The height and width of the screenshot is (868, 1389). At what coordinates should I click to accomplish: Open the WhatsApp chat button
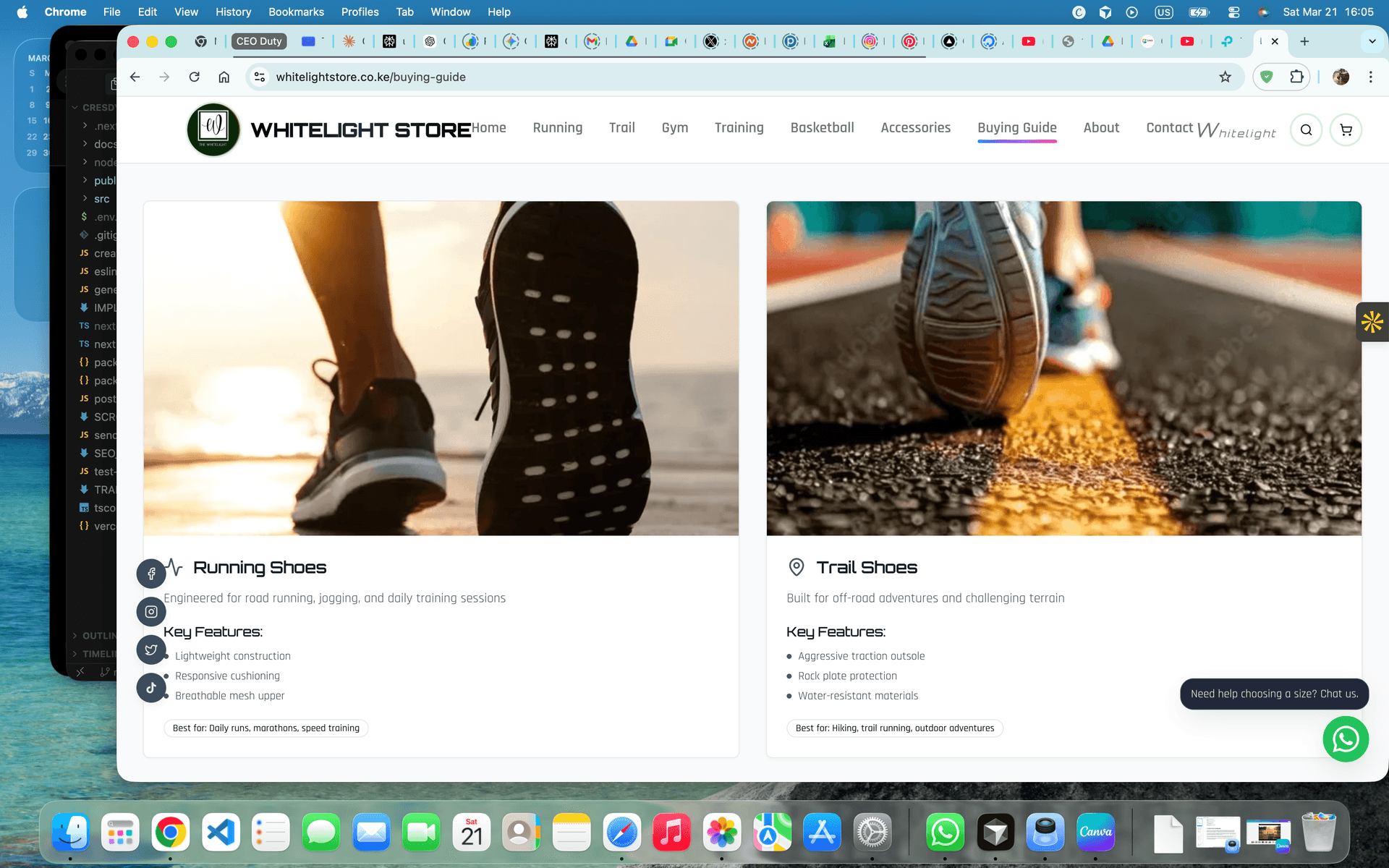click(1346, 739)
